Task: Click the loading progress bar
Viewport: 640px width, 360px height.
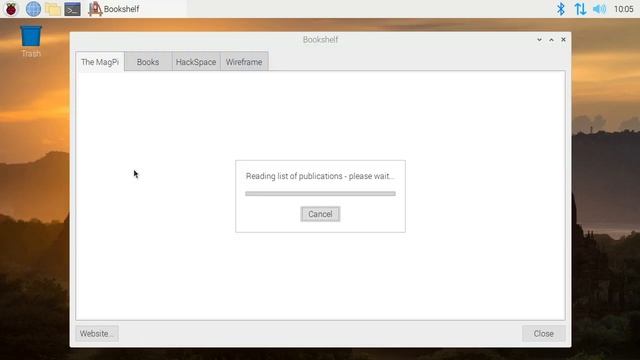Action: click(320, 193)
